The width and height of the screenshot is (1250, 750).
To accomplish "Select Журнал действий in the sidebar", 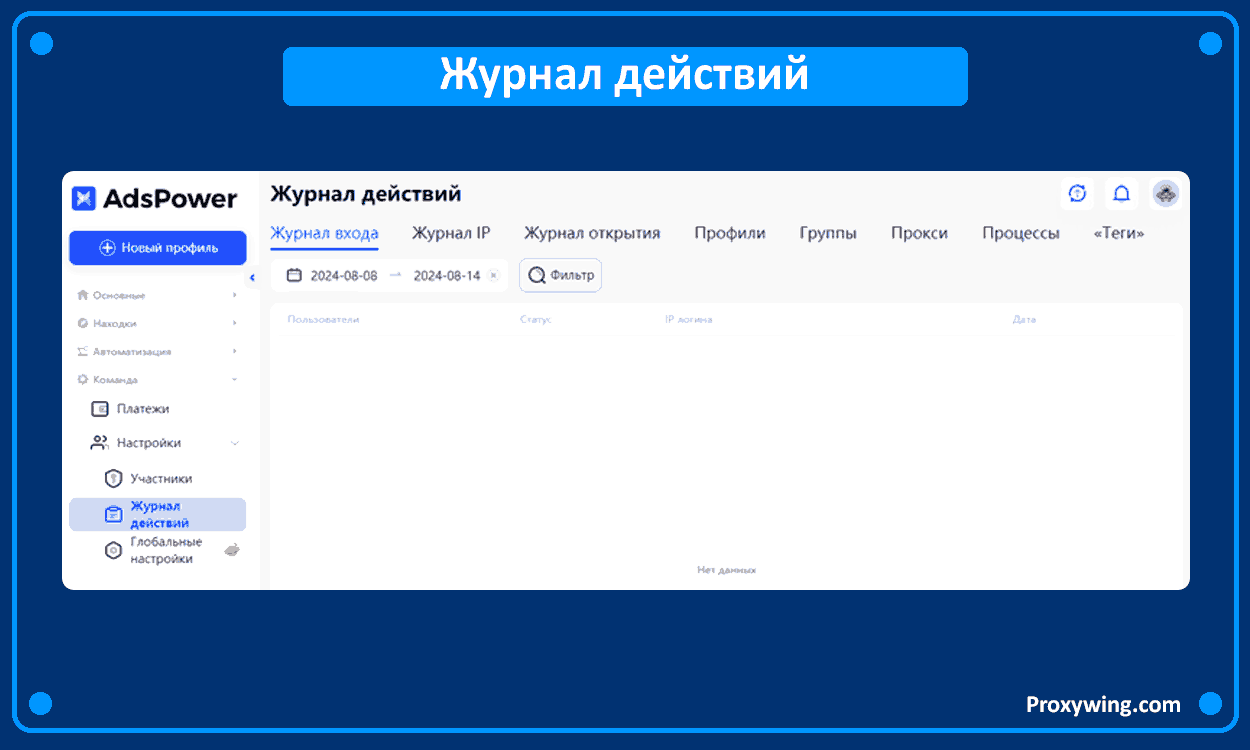I will coord(158,514).
